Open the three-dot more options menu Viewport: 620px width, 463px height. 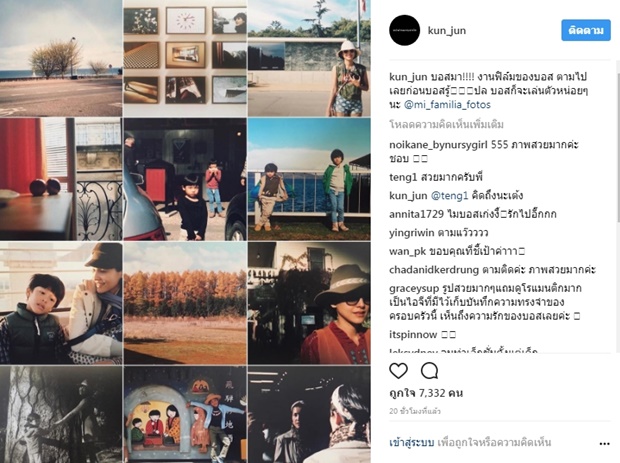tap(604, 444)
